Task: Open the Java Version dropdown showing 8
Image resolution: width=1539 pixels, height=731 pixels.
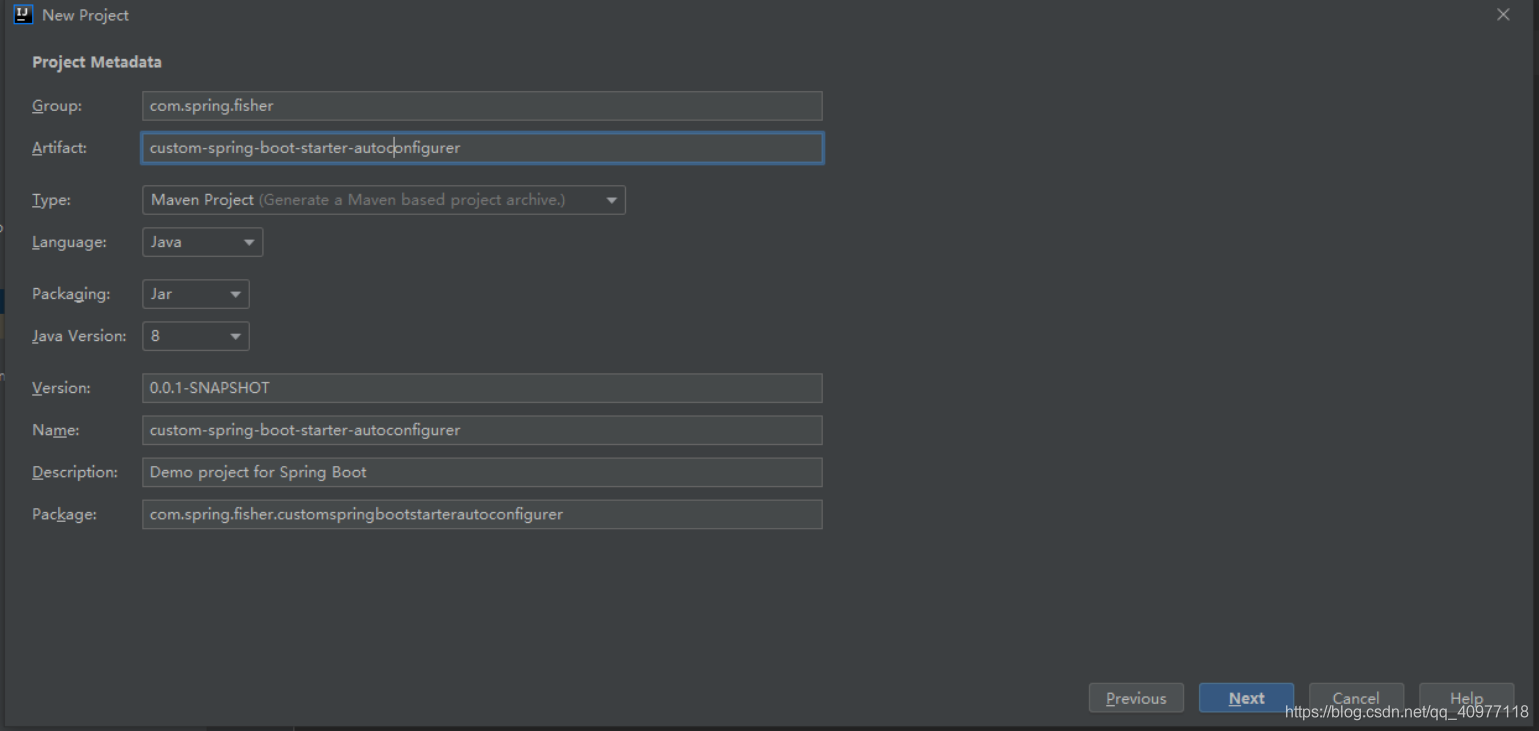Action: click(196, 336)
